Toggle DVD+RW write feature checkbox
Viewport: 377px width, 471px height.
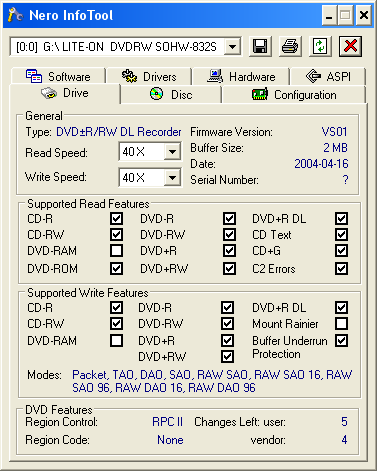[x=227, y=356]
